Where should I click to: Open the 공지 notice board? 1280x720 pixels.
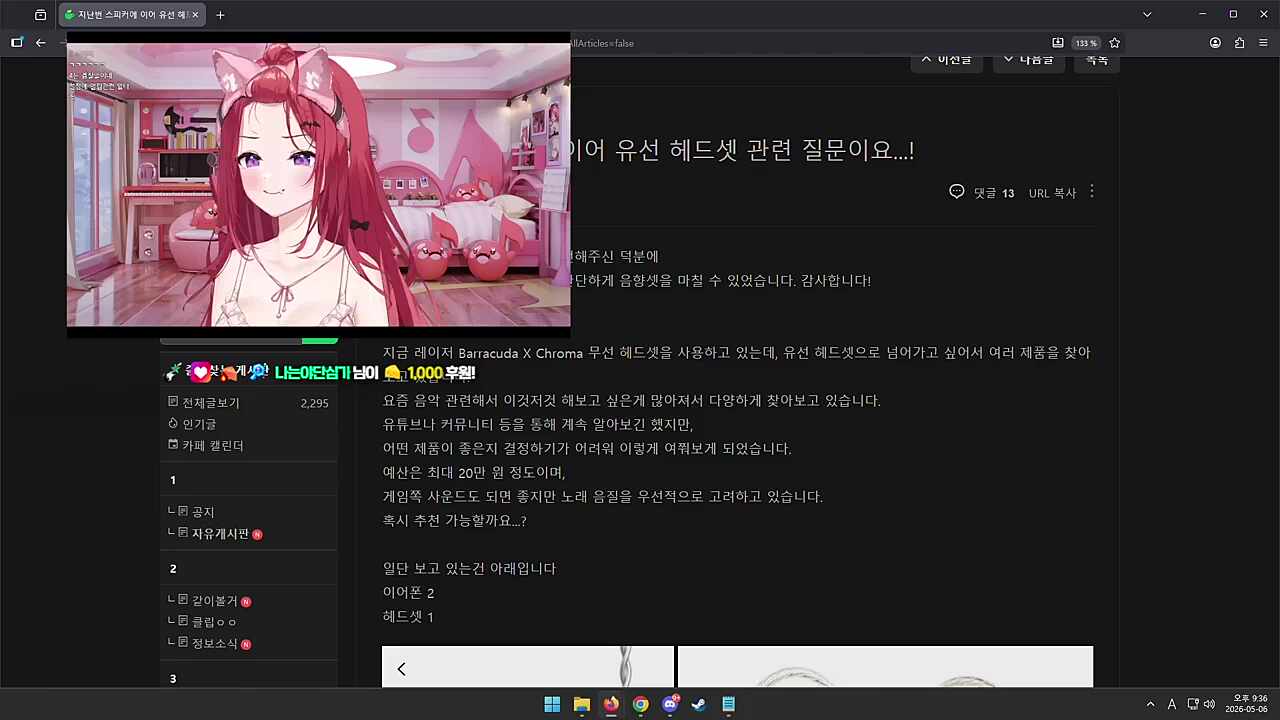click(203, 512)
